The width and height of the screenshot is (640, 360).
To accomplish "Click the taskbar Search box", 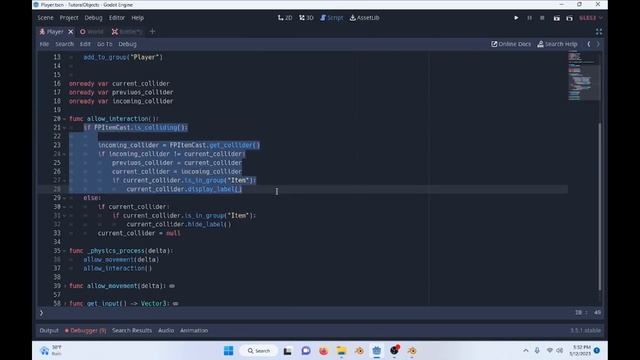I will tap(259, 351).
